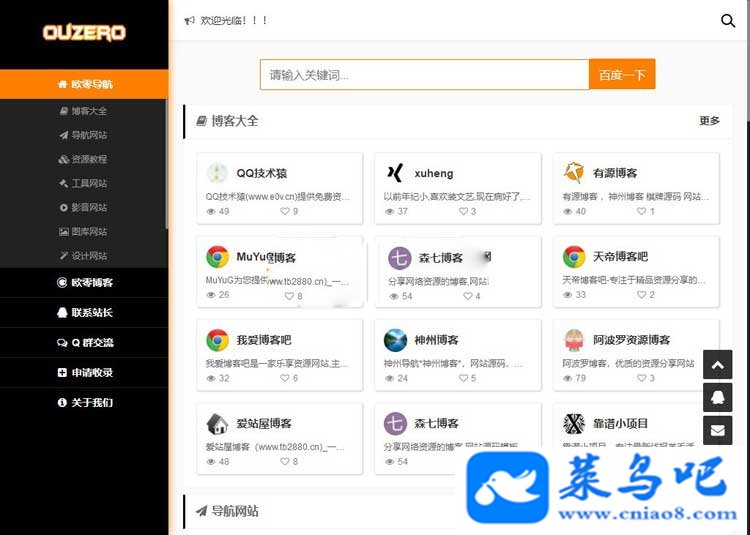Go to 欧零博客 in sidebar

84,283
